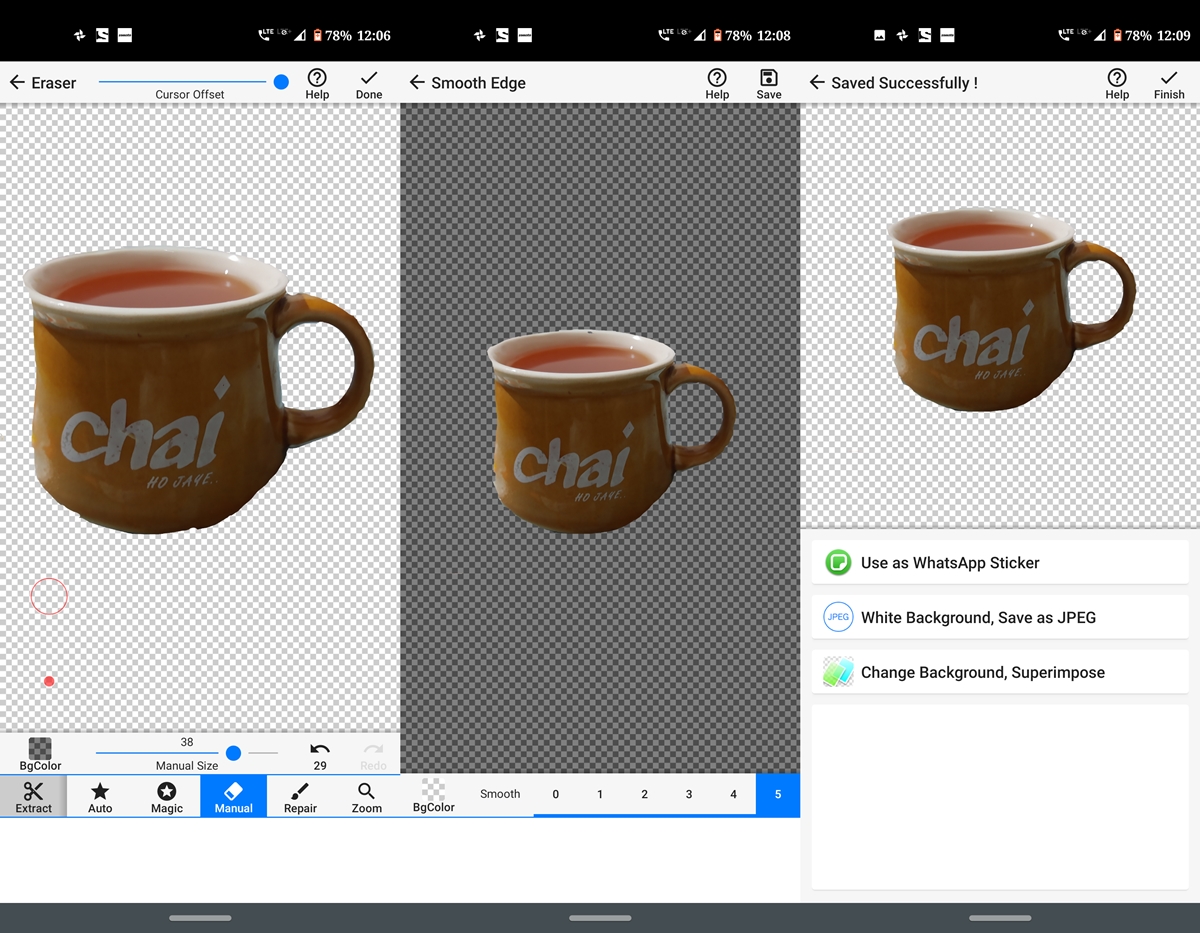Tap the Manual Size label
The image size is (1200, 933).
pyautogui.click(x=187, y=766)
